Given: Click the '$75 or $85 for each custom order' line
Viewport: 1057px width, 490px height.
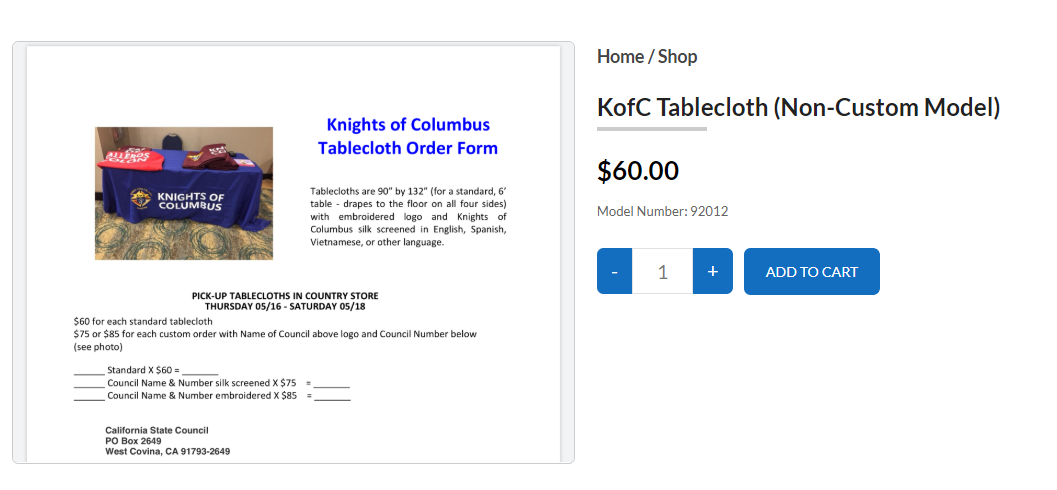Looking at the screenshot, I should coord(275,334).
